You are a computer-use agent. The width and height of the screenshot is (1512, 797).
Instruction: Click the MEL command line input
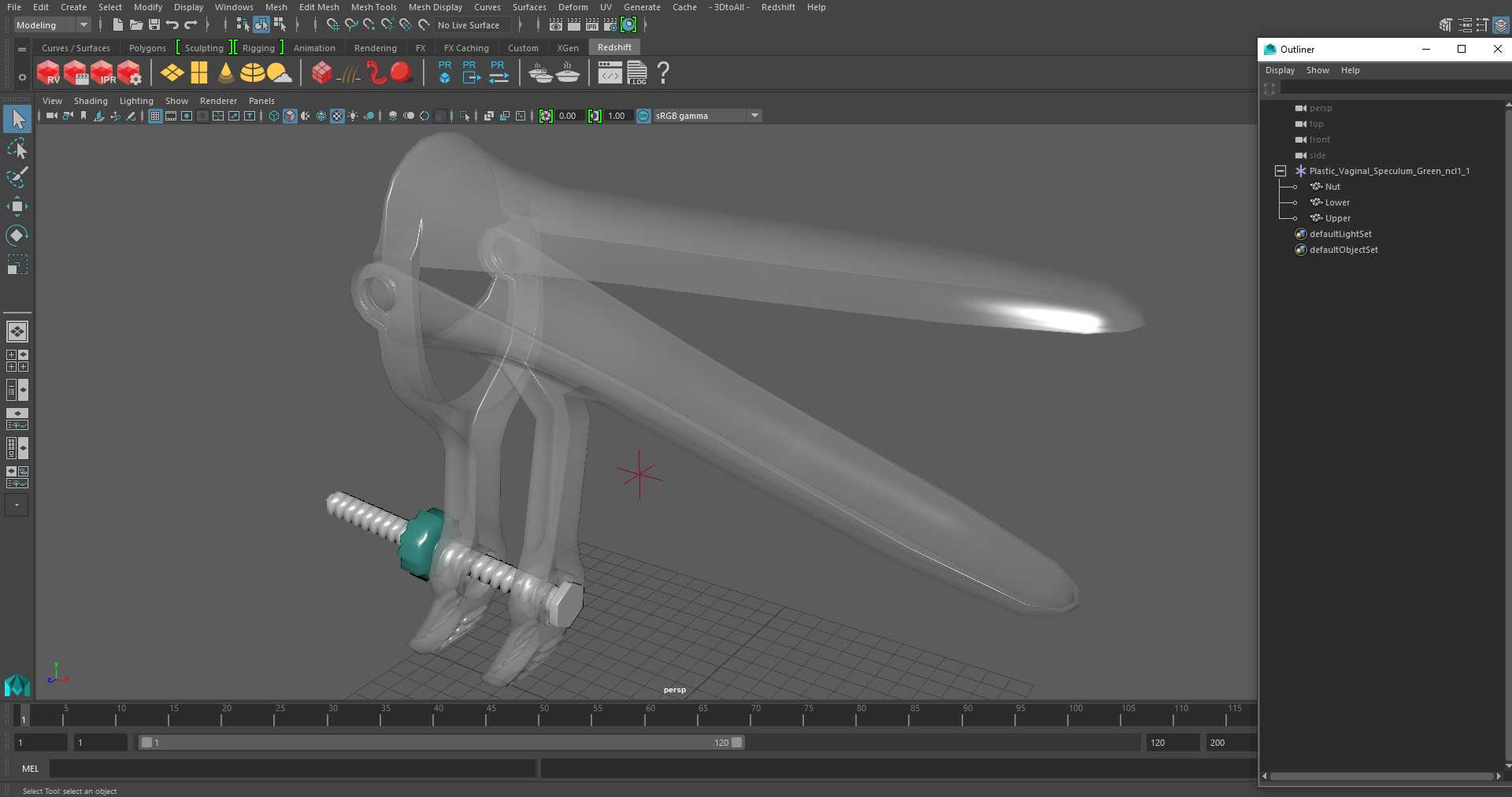293,769
